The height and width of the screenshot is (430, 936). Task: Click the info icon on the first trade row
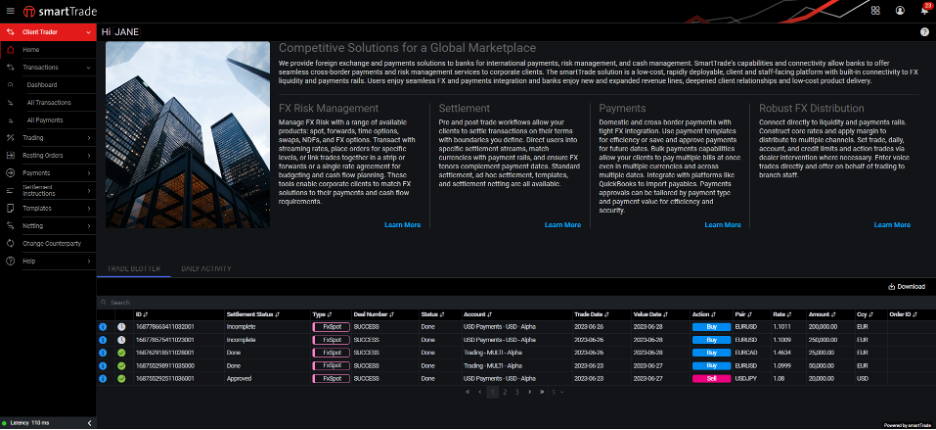pyautogui.click(x=103, y=326)
